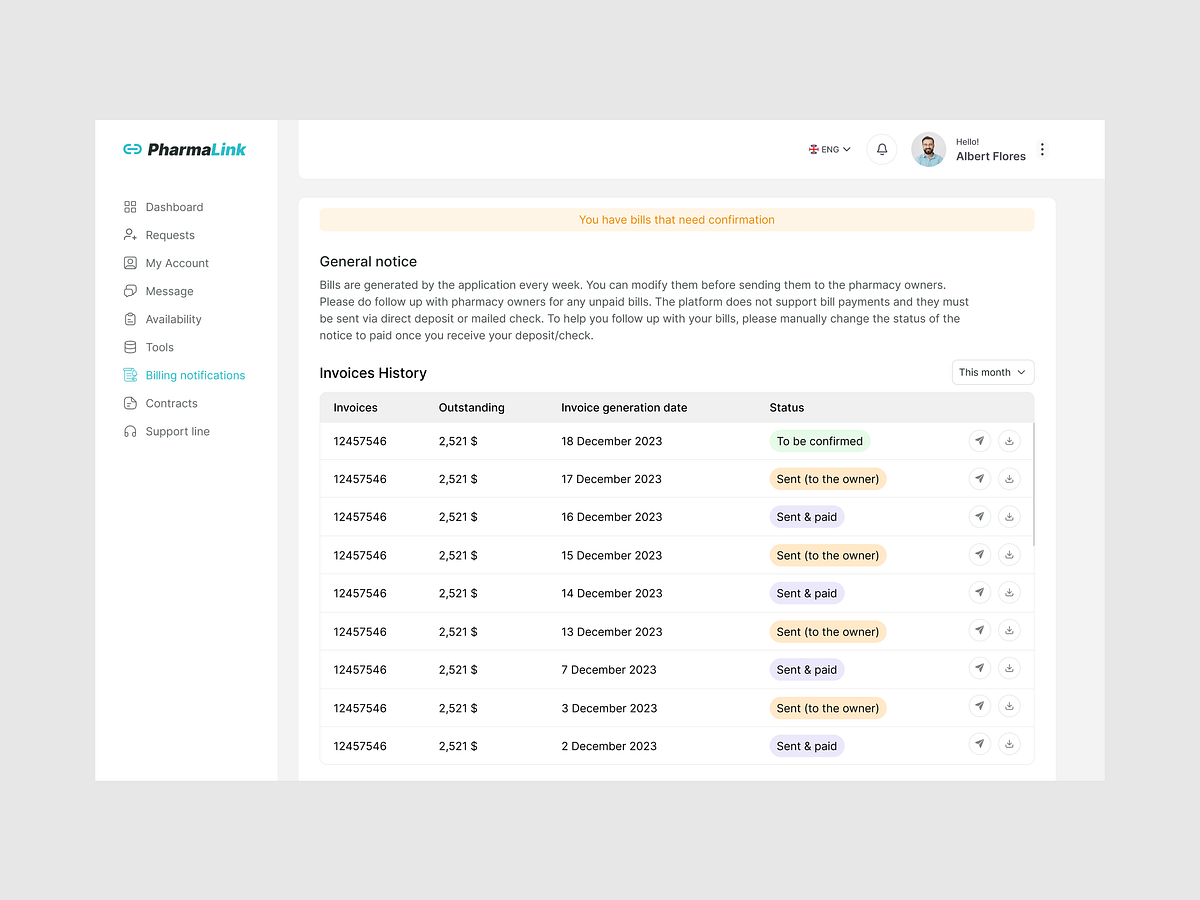Select Billing notifications in sidebar
The width and height of the screenshot is (1200, 900).
pyautogui.click(x=184, y=375)
